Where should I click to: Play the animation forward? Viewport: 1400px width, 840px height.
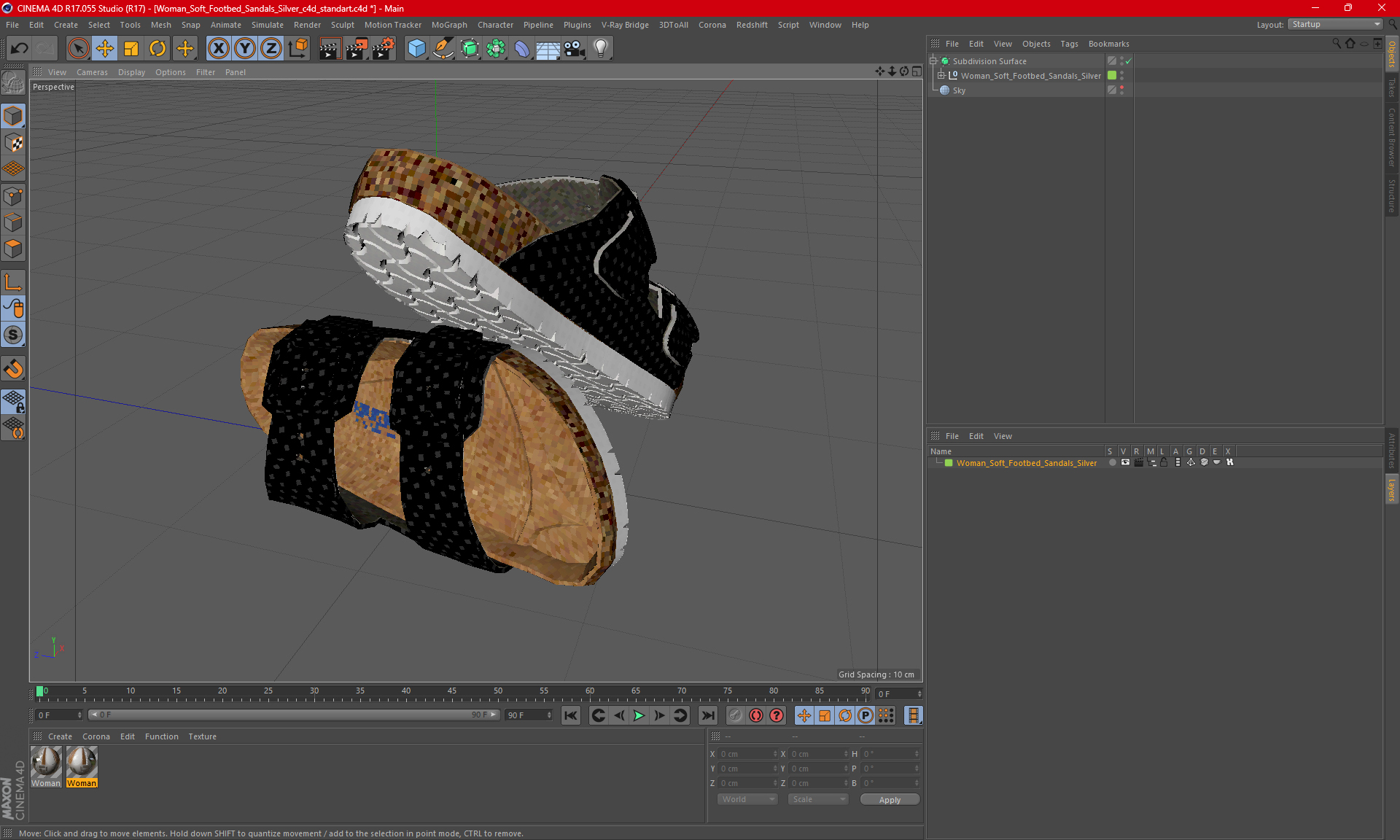(639, 715)
